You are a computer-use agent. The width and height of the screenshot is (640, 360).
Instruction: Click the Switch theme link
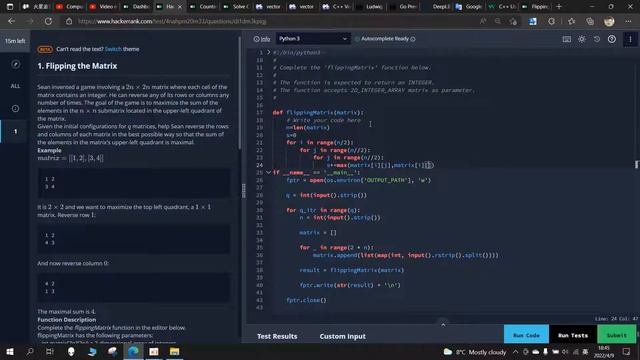point(113,49)
